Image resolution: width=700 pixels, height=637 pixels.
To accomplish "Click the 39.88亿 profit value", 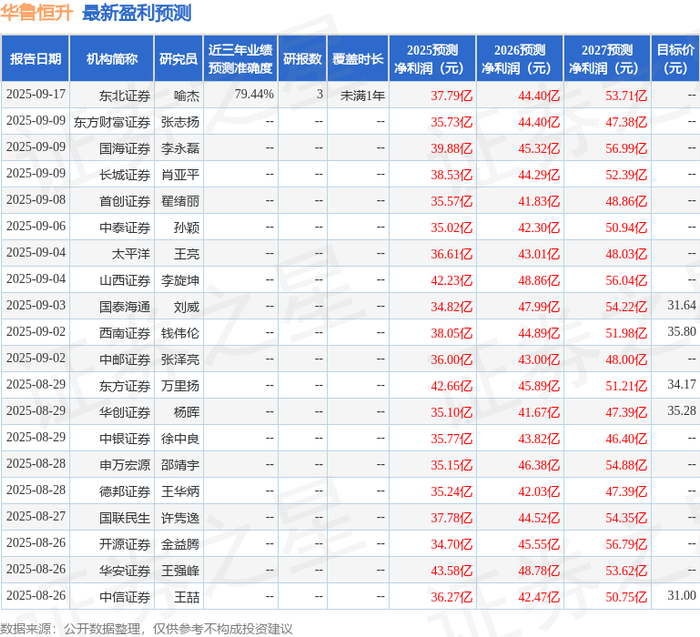I will (x=451, y=148).
